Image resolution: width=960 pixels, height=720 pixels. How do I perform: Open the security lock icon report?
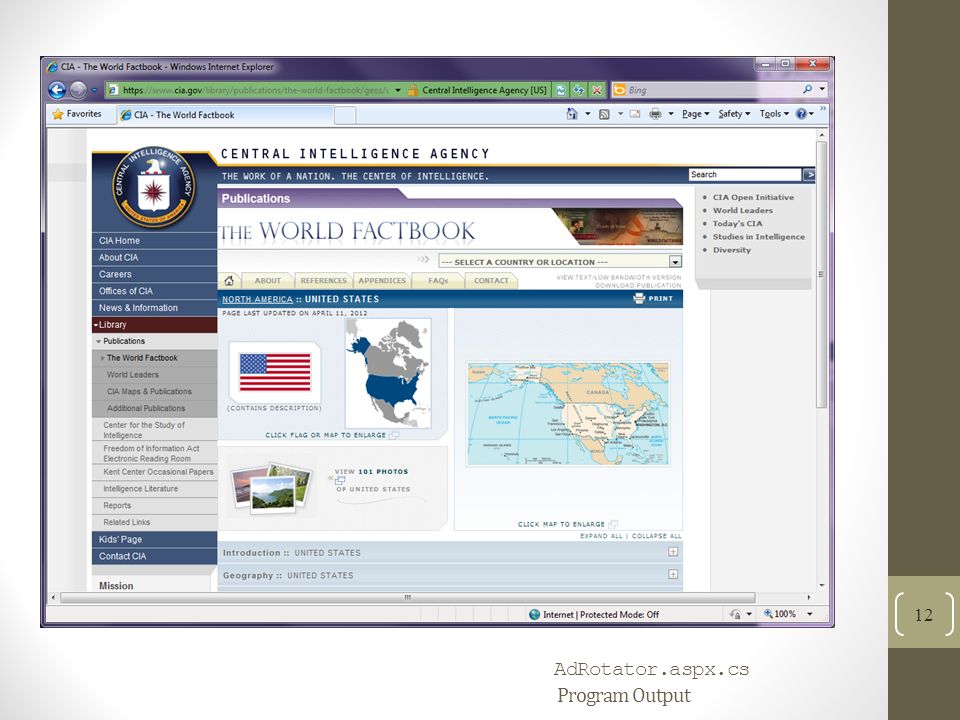[413, 90]
